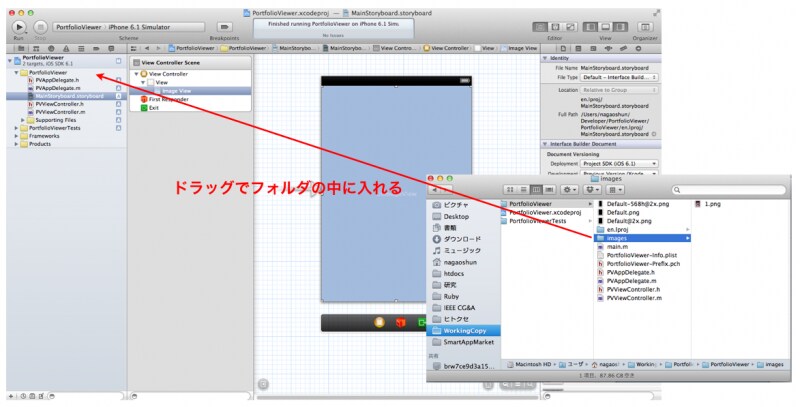Viewport: 800px width, 407px height.
Task: Show the Issue navigator tab
Action: [x=66, y=48]
